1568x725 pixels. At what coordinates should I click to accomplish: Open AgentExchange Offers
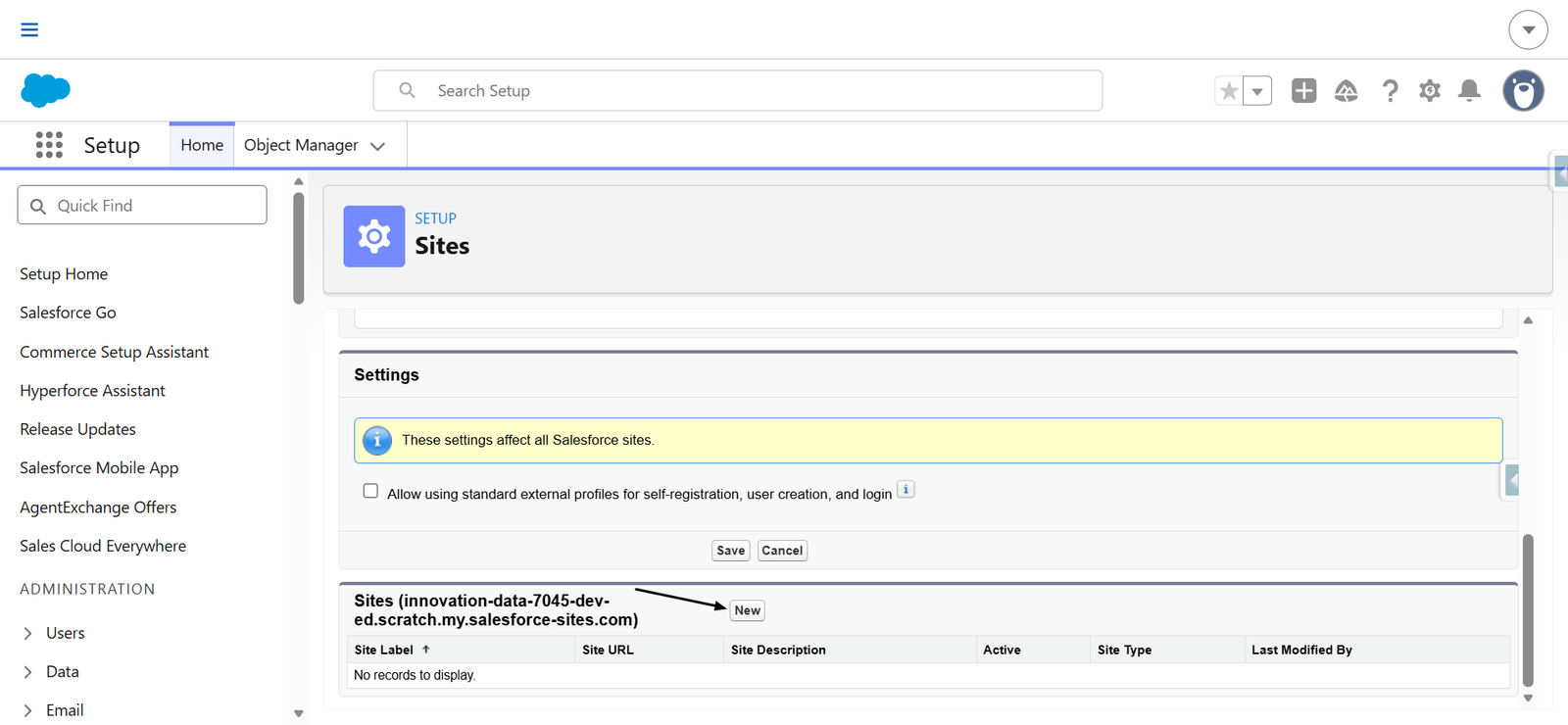coord(98,507)
